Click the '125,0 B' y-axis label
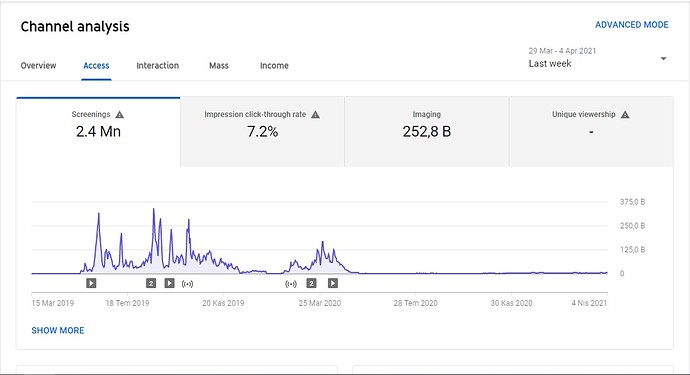 pyautogui.click(x=632, y=250)
